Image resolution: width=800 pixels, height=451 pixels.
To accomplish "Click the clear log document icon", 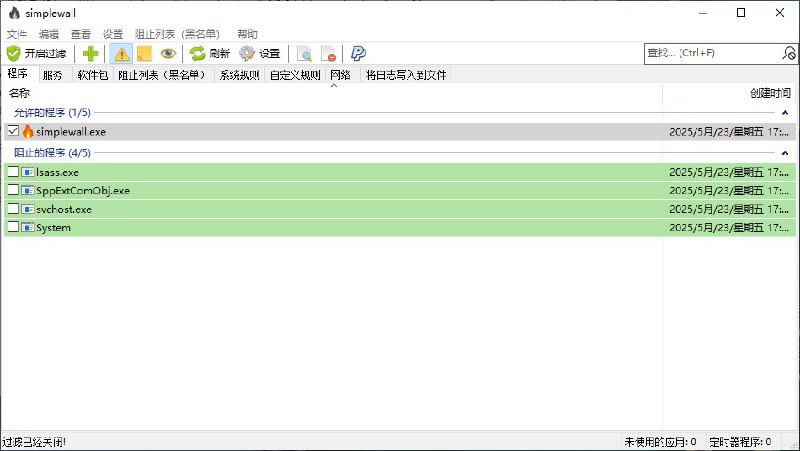I will pos(328,54).
